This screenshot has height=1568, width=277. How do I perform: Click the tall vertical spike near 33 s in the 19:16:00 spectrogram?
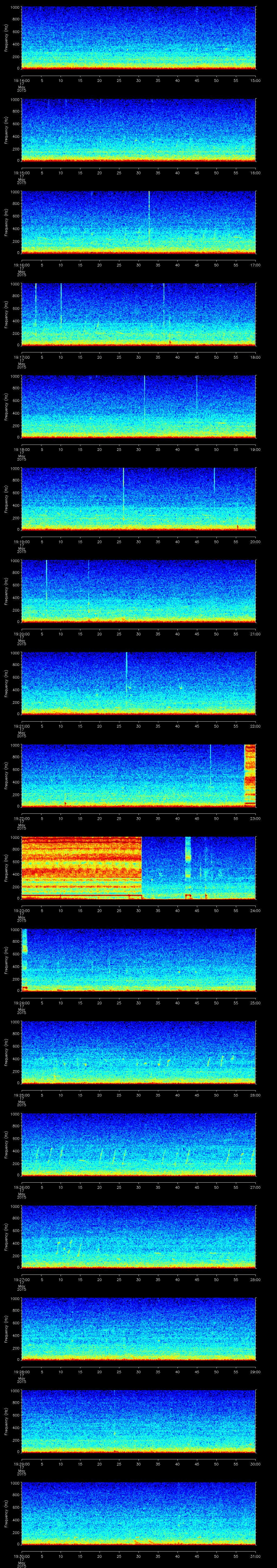(149, 219)
